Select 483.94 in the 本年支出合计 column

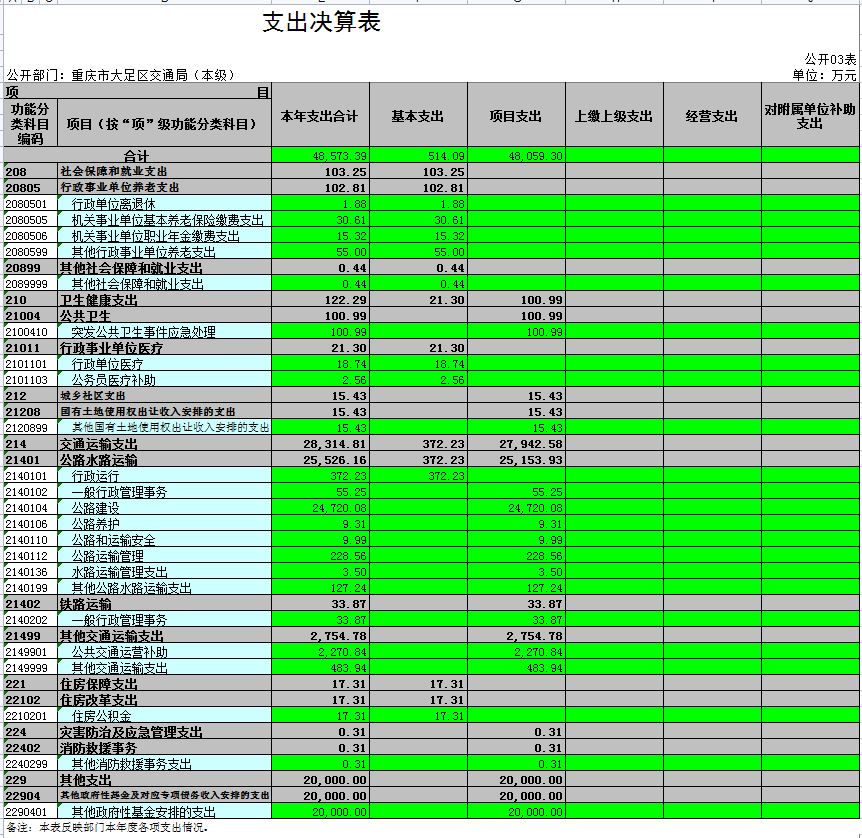coord(349,668)
